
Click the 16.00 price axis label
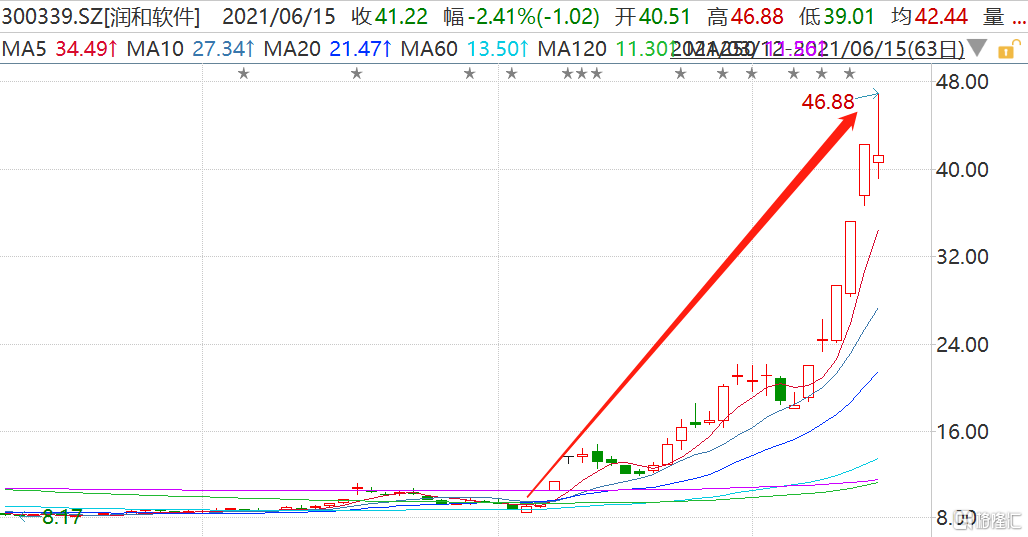(962, 432)
